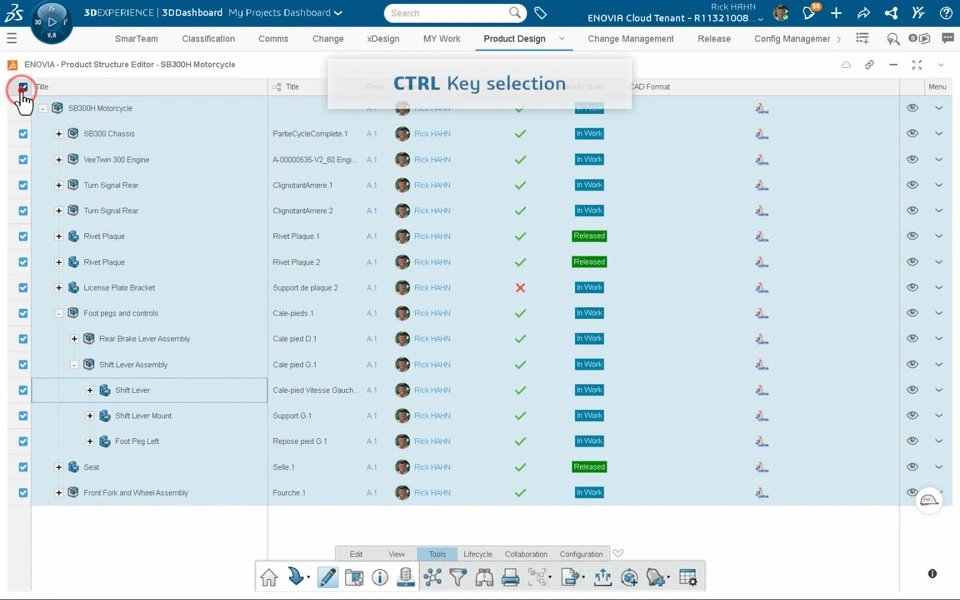The height and width of the screenshot is (600, 960).
Task: Collapse the SB300H Motorcycle root node
Action: (x=43, y=108)
